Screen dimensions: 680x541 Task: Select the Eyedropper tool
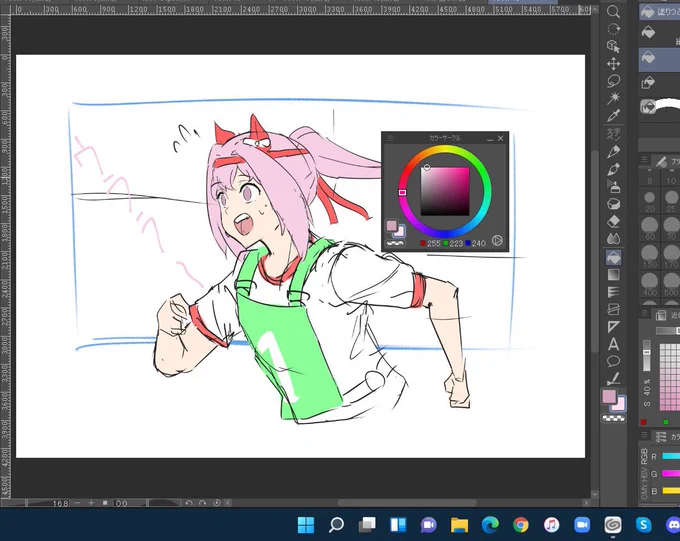[613, 116]
